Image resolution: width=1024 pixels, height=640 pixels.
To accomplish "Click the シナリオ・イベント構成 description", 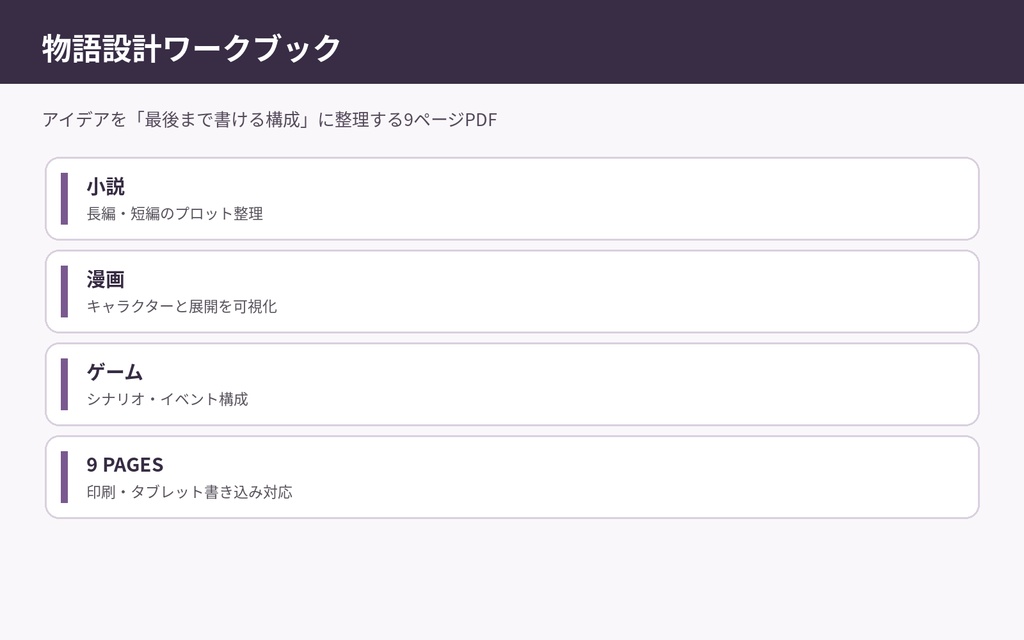I will 168,399.
